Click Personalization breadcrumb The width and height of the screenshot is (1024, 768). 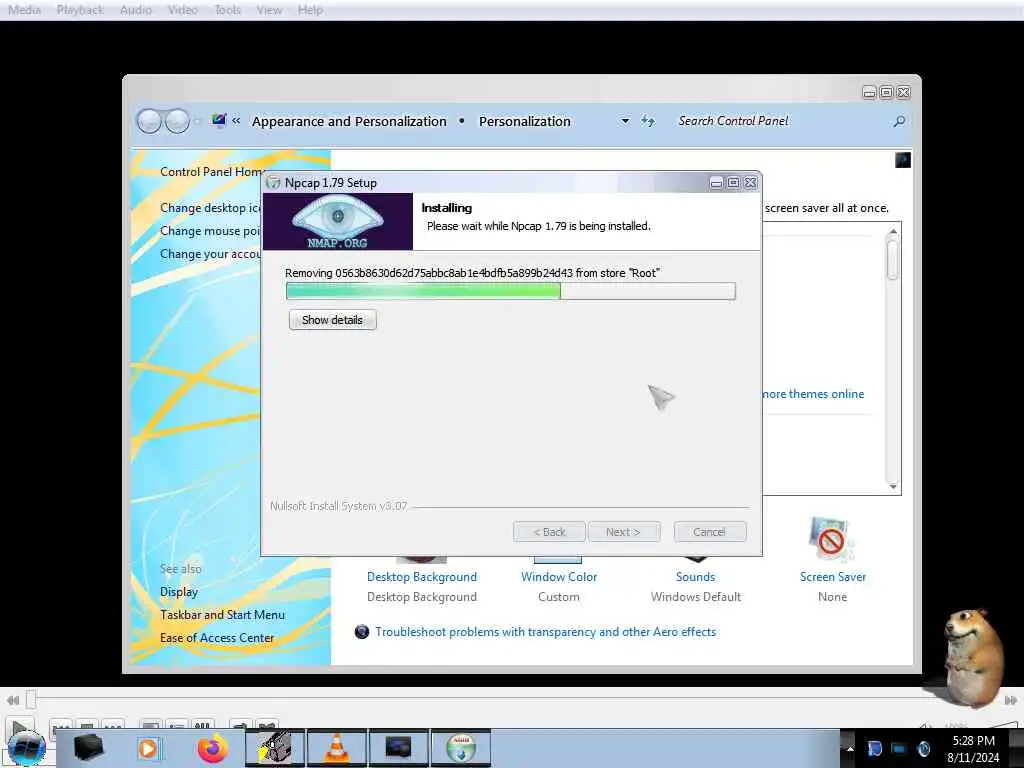(x=525, y=121)
